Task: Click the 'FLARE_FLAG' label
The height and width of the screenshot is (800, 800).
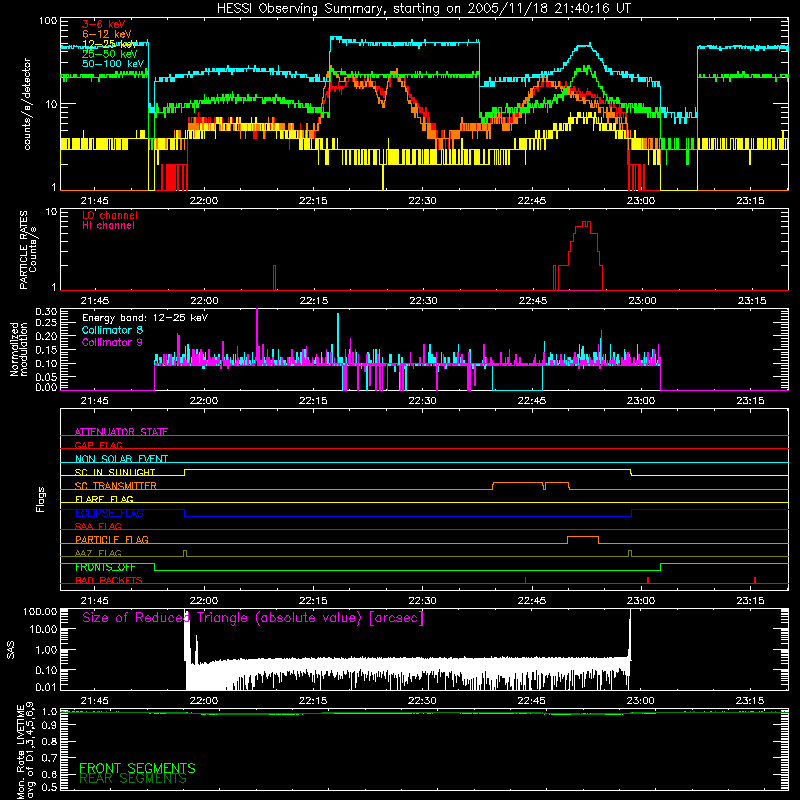Action: coord(104,499)
